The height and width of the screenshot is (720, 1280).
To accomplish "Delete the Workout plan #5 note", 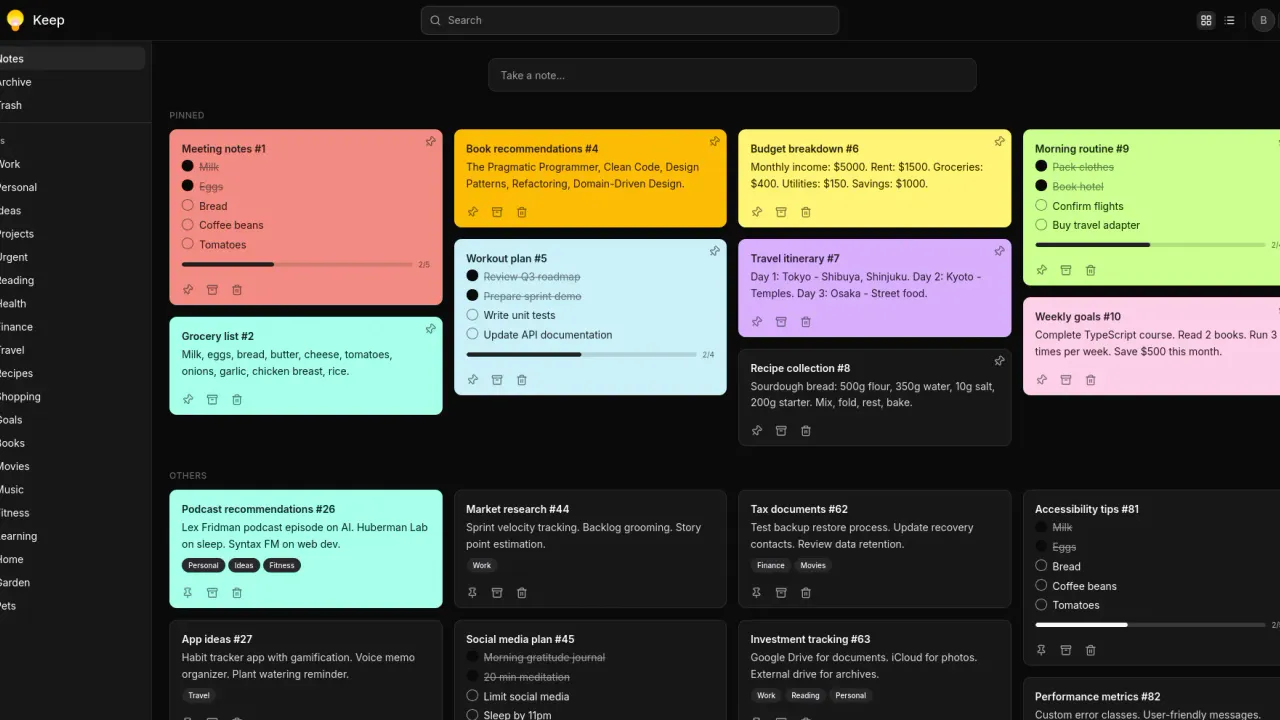I will click(522, 380).
